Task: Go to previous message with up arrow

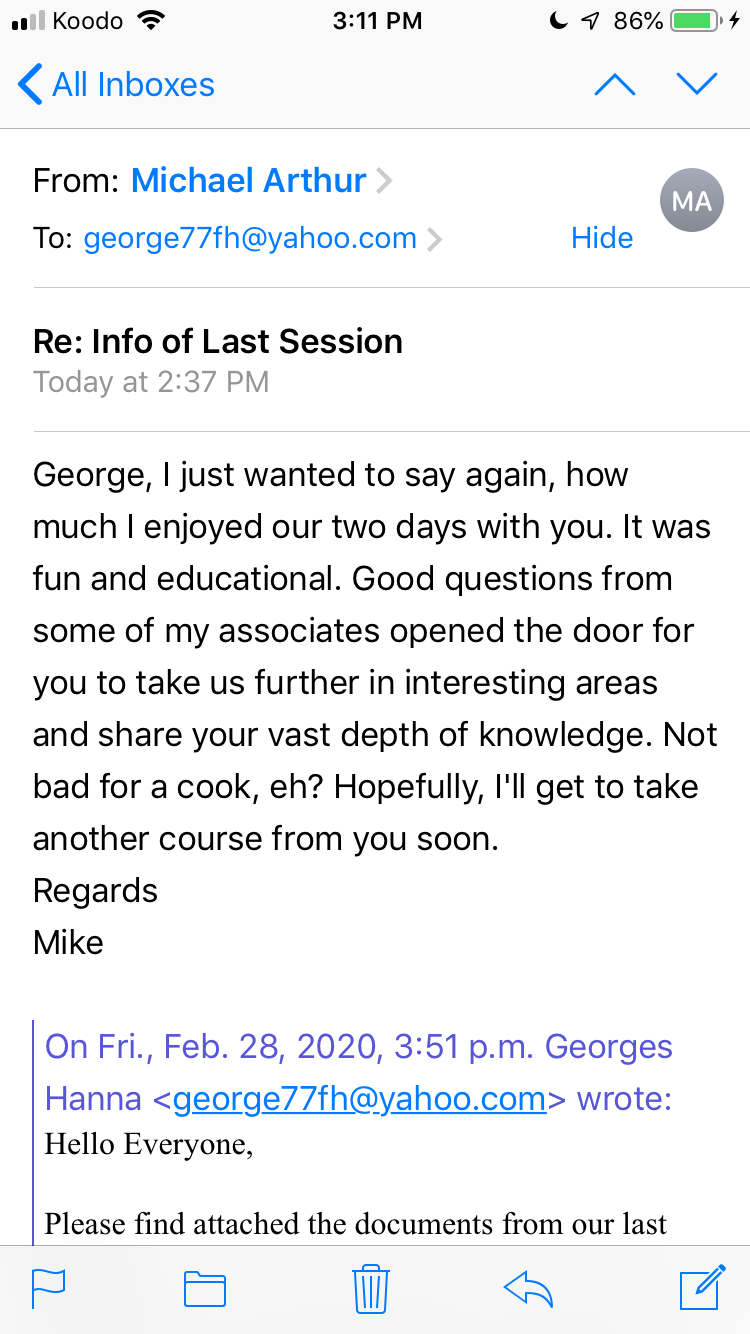Action: pos(614,85)
